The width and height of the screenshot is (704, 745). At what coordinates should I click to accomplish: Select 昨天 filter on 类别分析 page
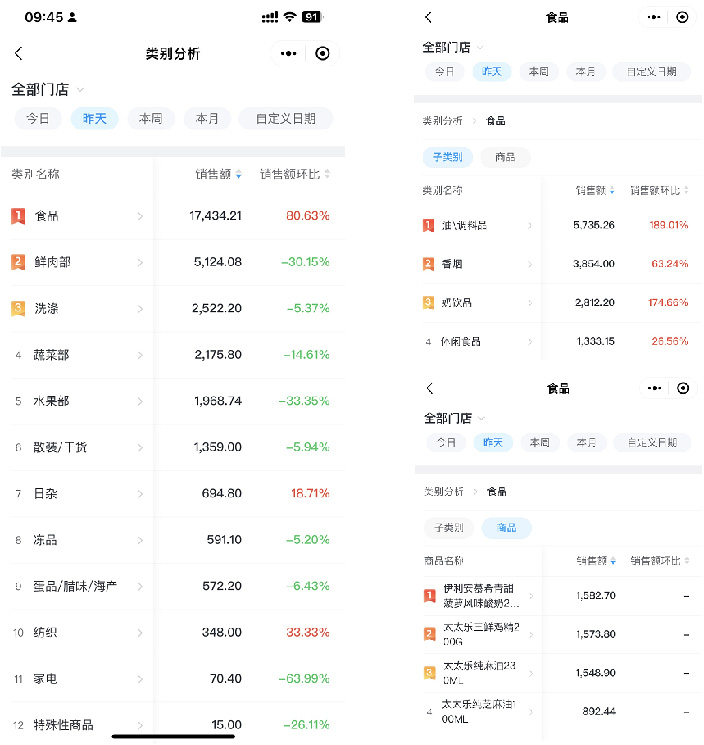(95, 118)
